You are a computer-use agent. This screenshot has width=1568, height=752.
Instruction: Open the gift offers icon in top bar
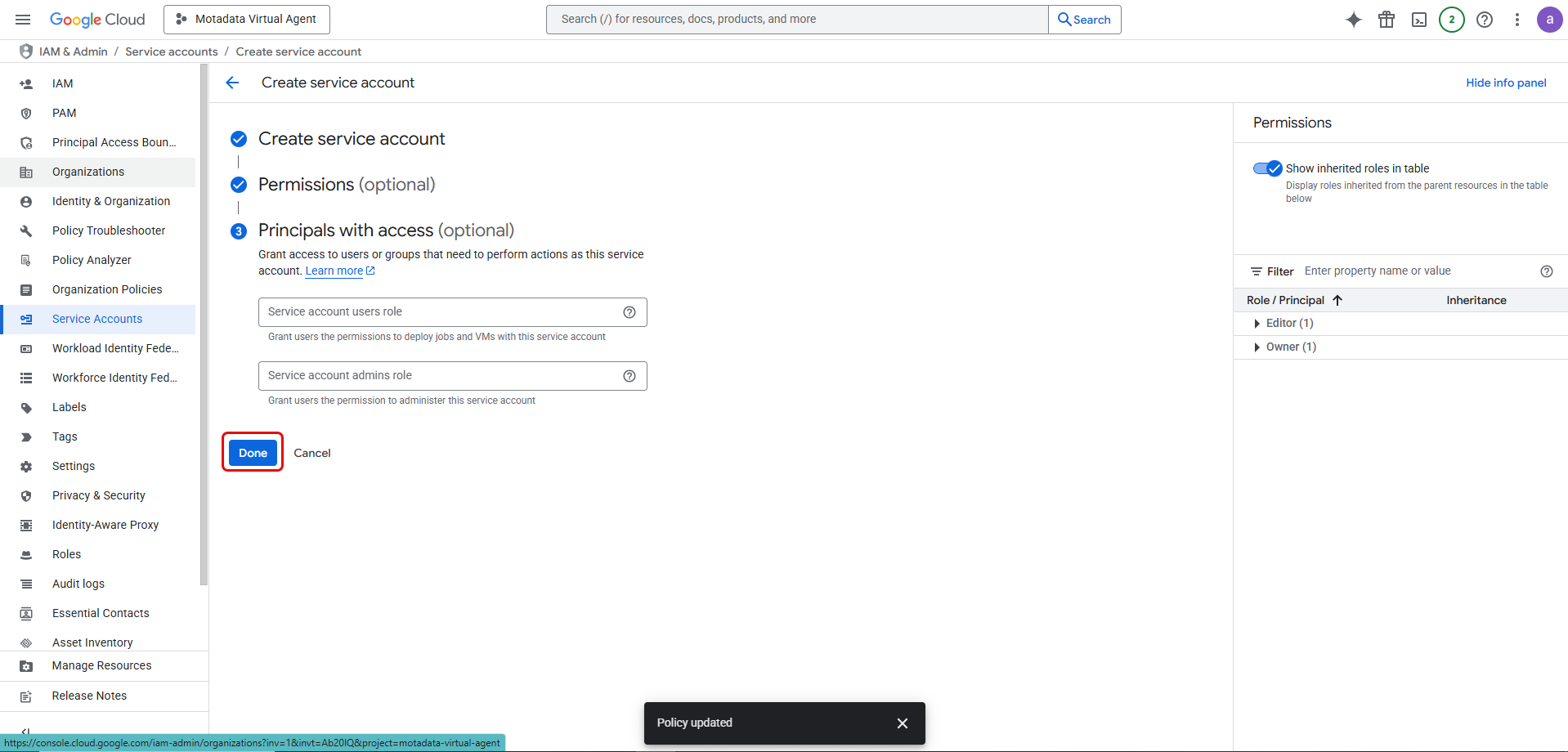coord(1386,19)
